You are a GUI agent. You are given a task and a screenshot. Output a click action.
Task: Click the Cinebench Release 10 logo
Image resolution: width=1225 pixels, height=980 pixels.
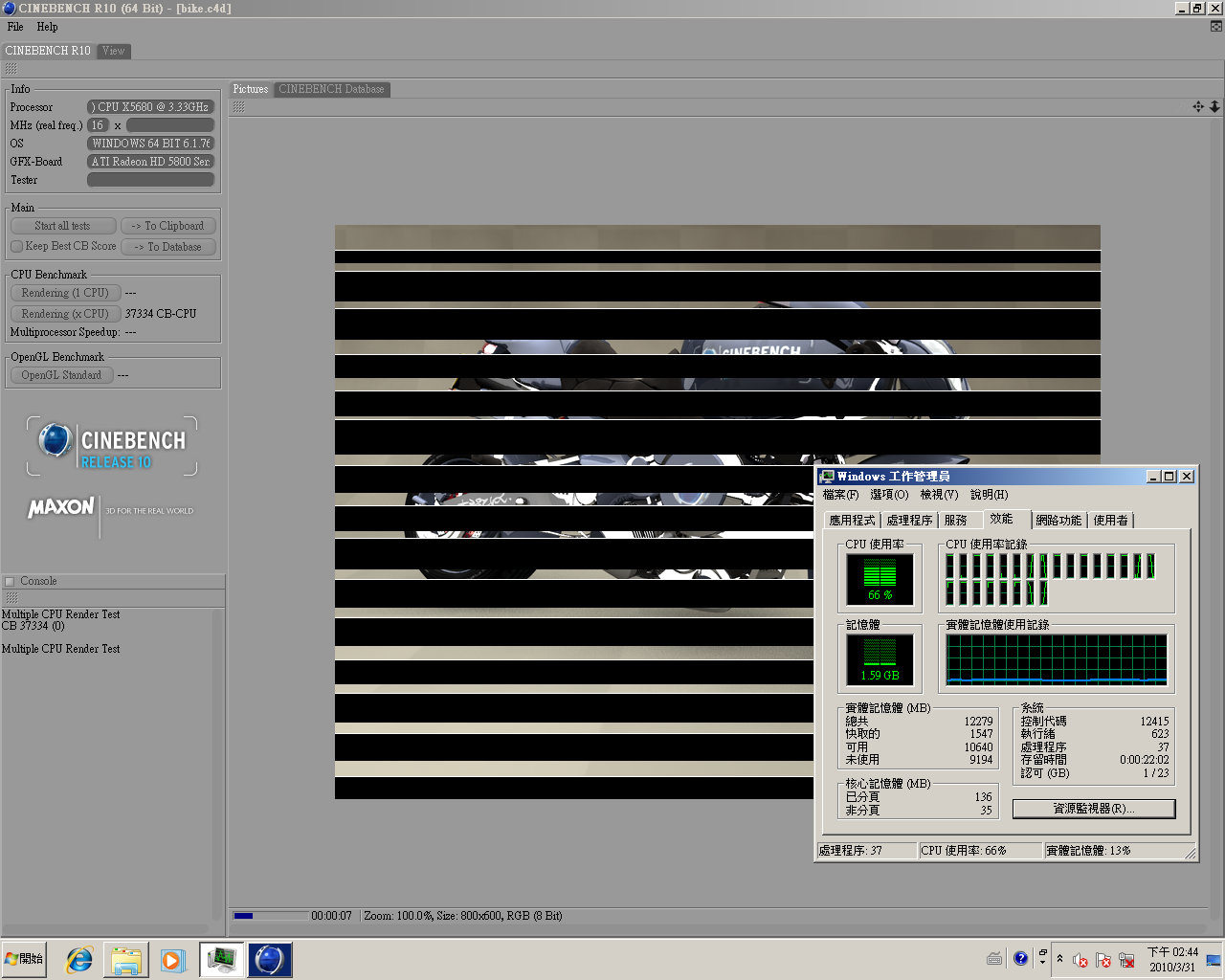tap(113, 446)
